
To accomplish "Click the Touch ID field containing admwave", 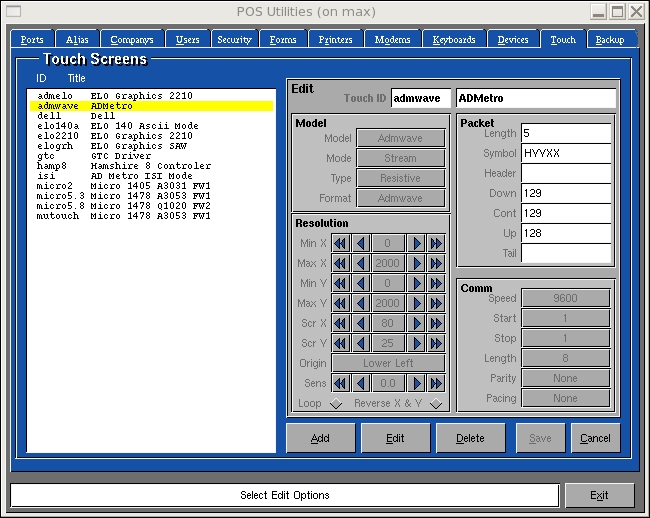I will point(420,98).
